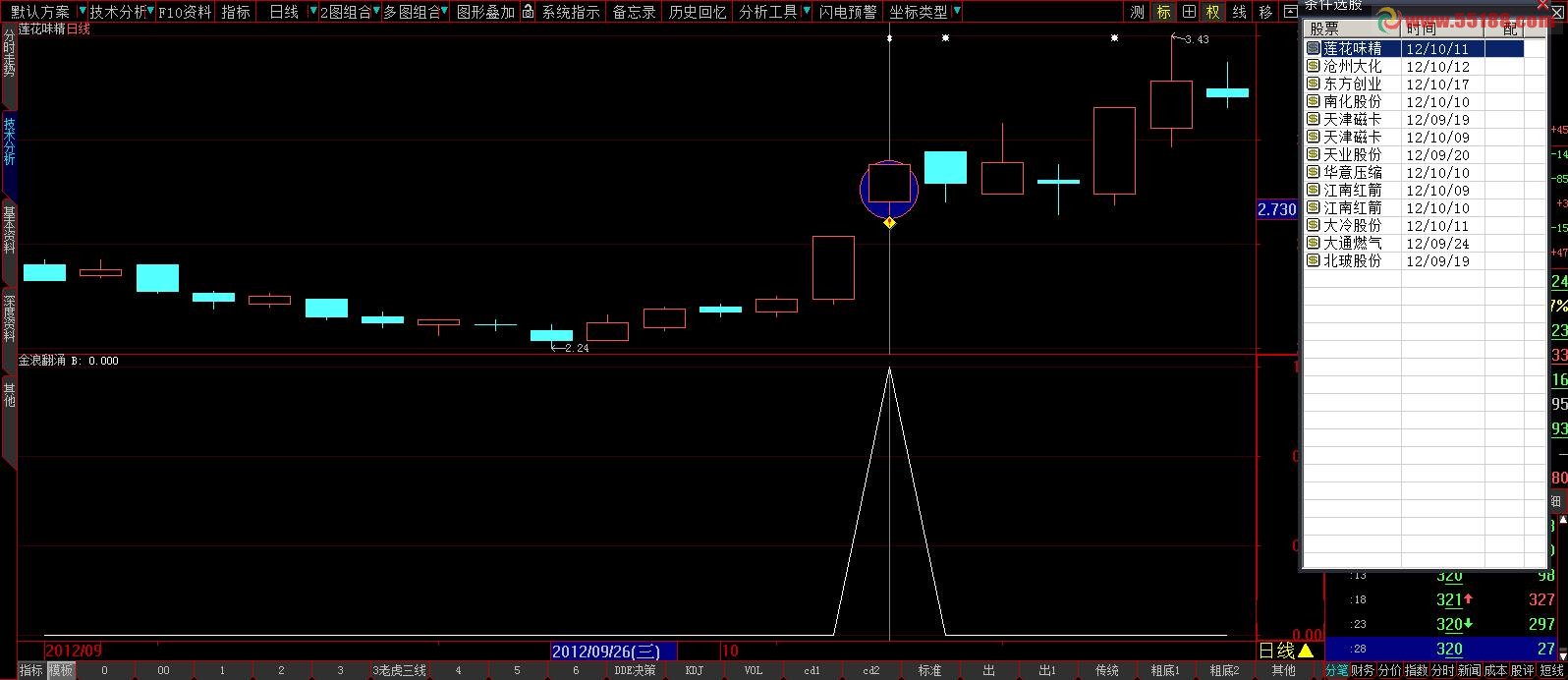
Task: Click the yellow triangle beside 日线
Action: click(x=1306, y=651)
